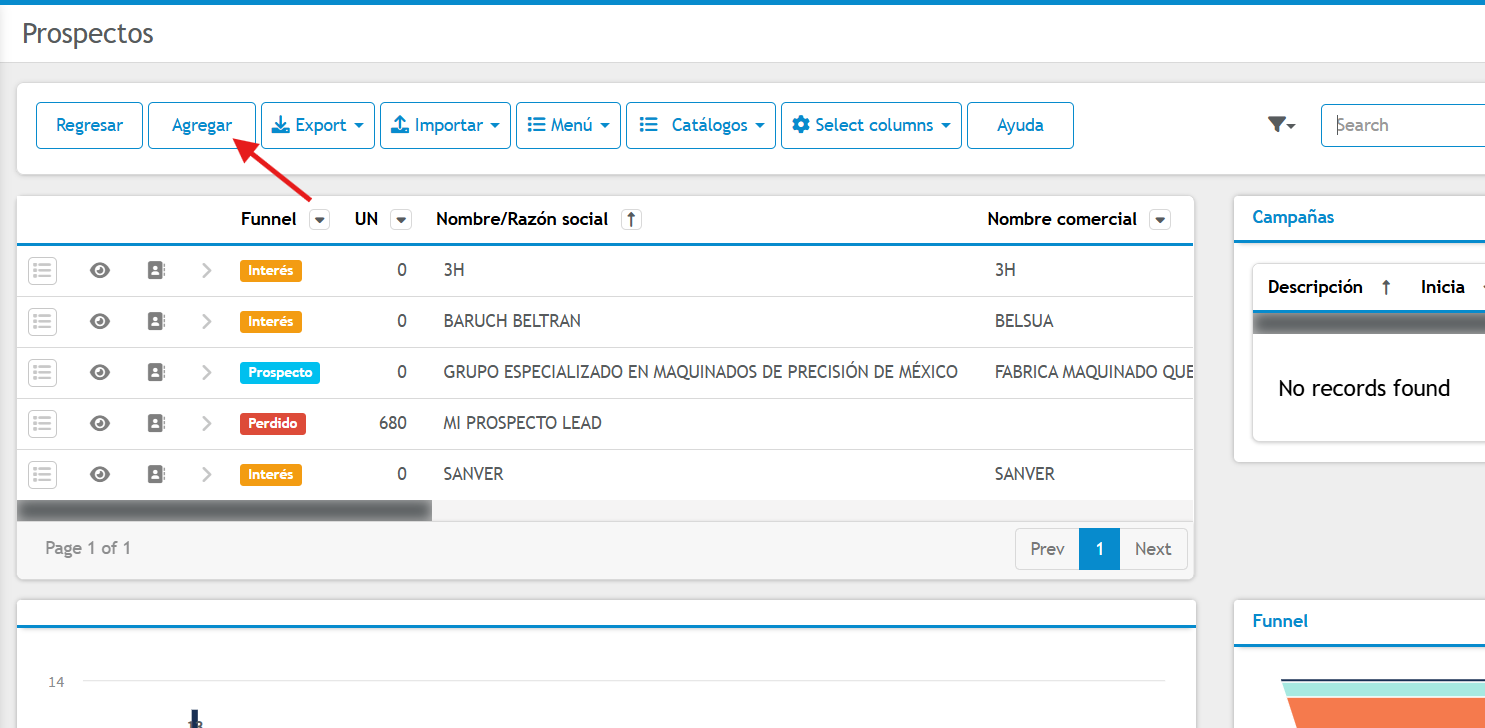Click the Interés badge on BARUCH BELTRAN row

(x=270, y=321)
